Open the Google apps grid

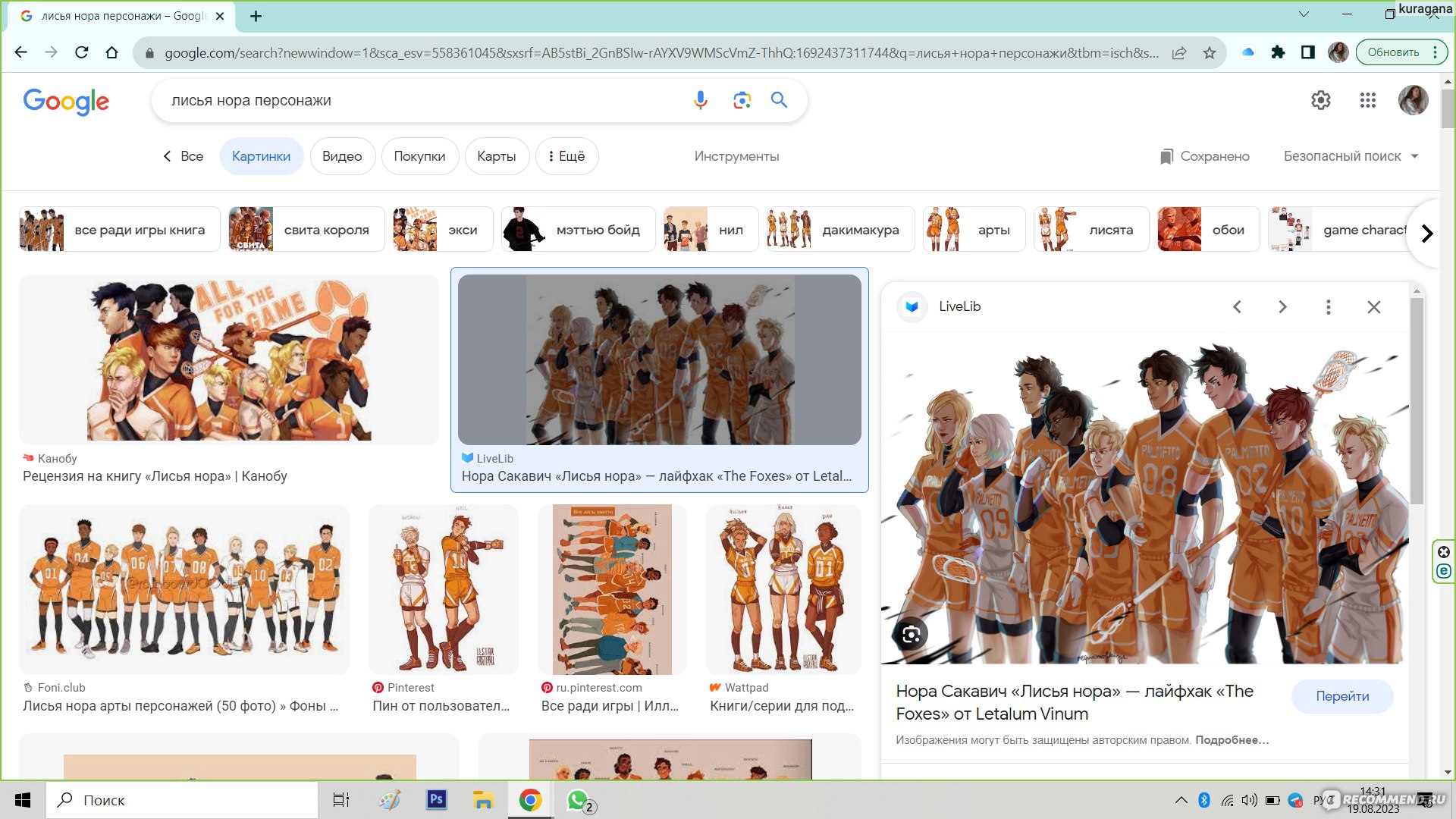pos(1367,100)
